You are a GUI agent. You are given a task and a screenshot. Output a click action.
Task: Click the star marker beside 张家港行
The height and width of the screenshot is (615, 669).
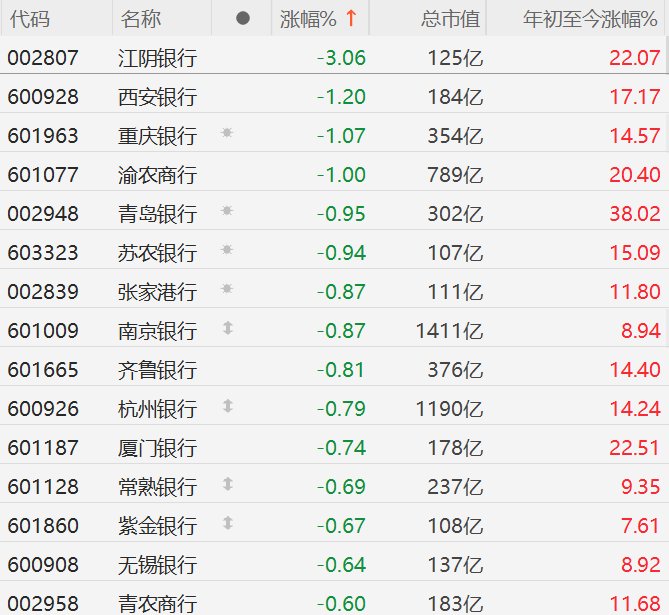click(x=227, y=289)
